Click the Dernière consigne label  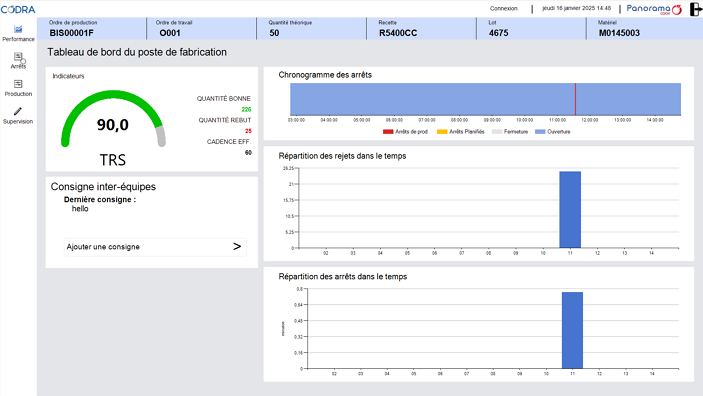100,200
